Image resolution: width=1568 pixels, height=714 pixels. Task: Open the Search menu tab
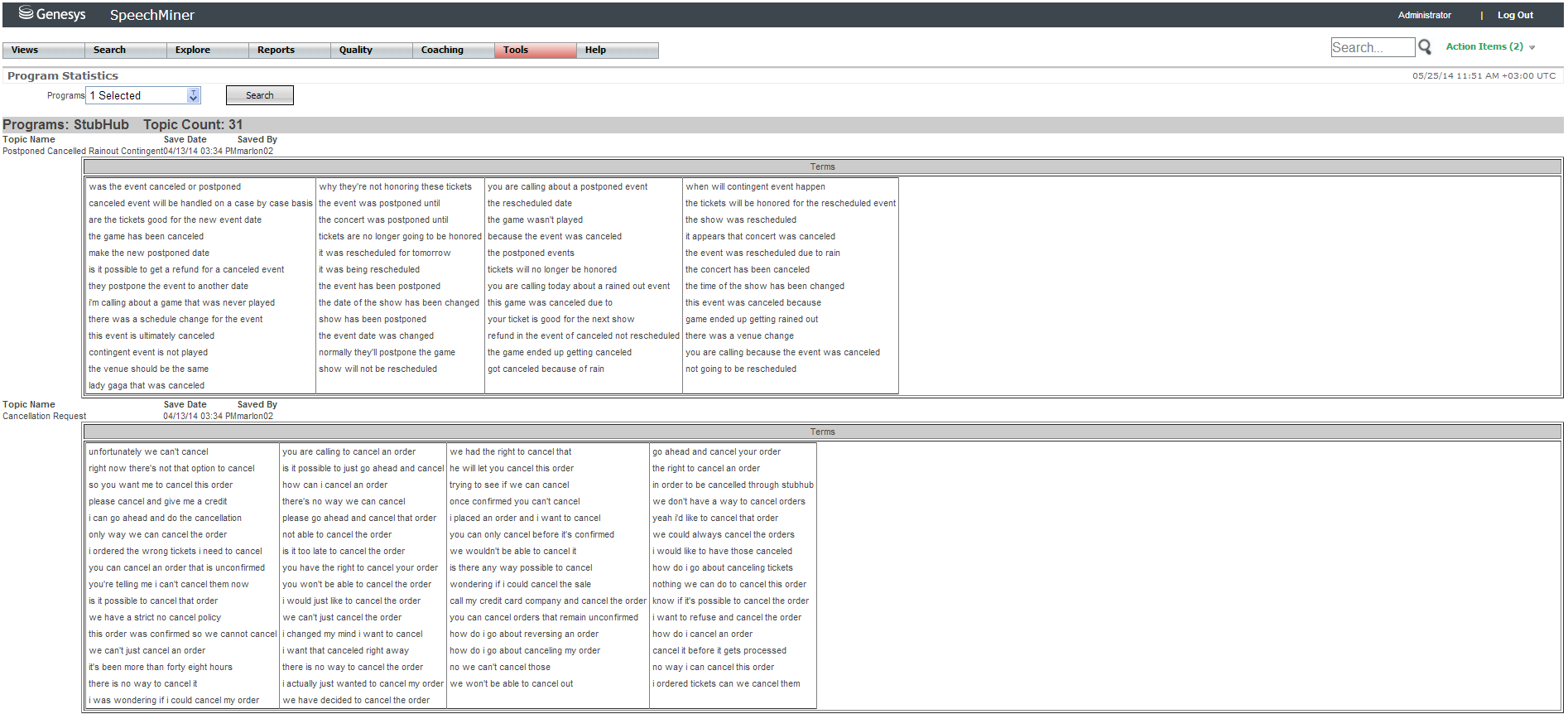(x=109, y=51)
